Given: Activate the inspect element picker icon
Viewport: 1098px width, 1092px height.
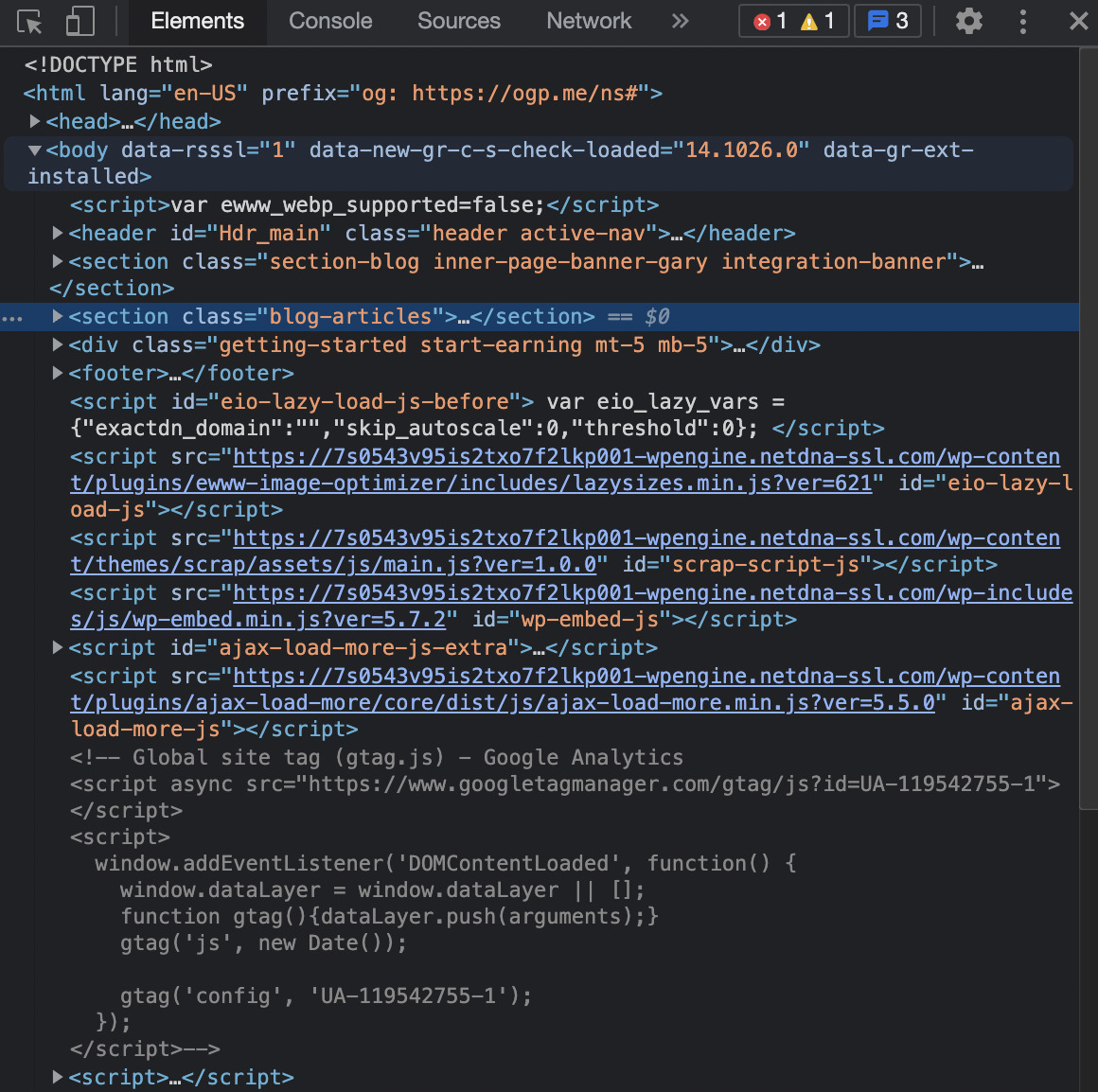Looking at the screenshot, I should coord(29,22).
